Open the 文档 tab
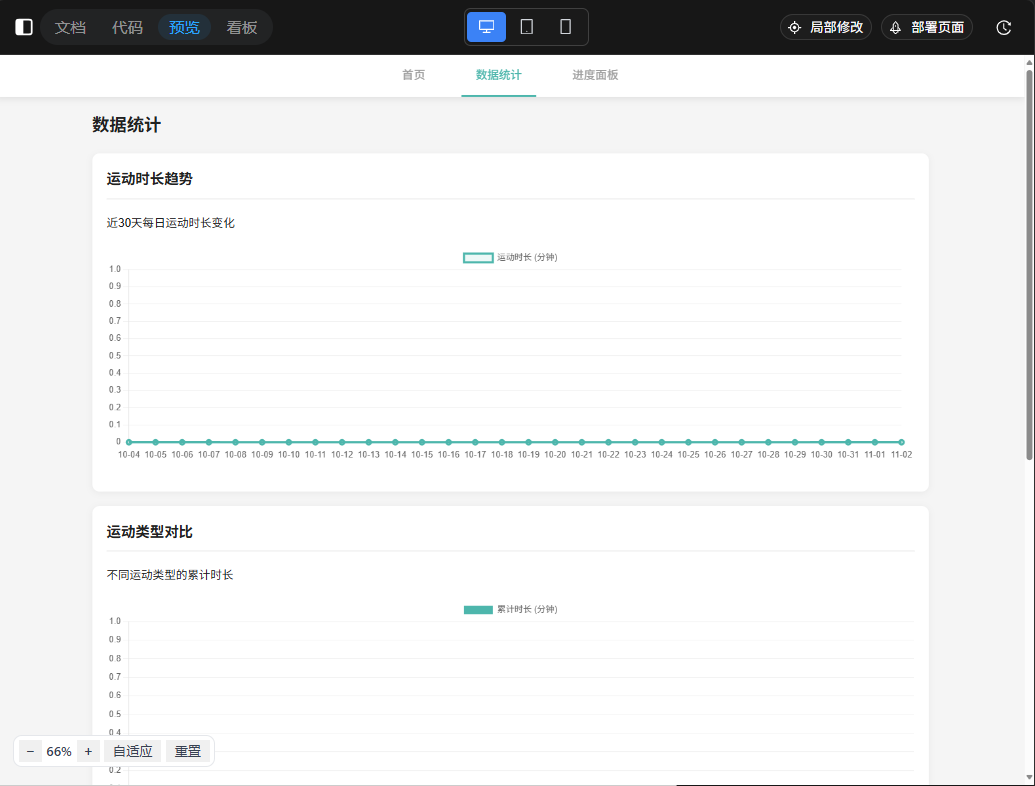 pos(70,27)
